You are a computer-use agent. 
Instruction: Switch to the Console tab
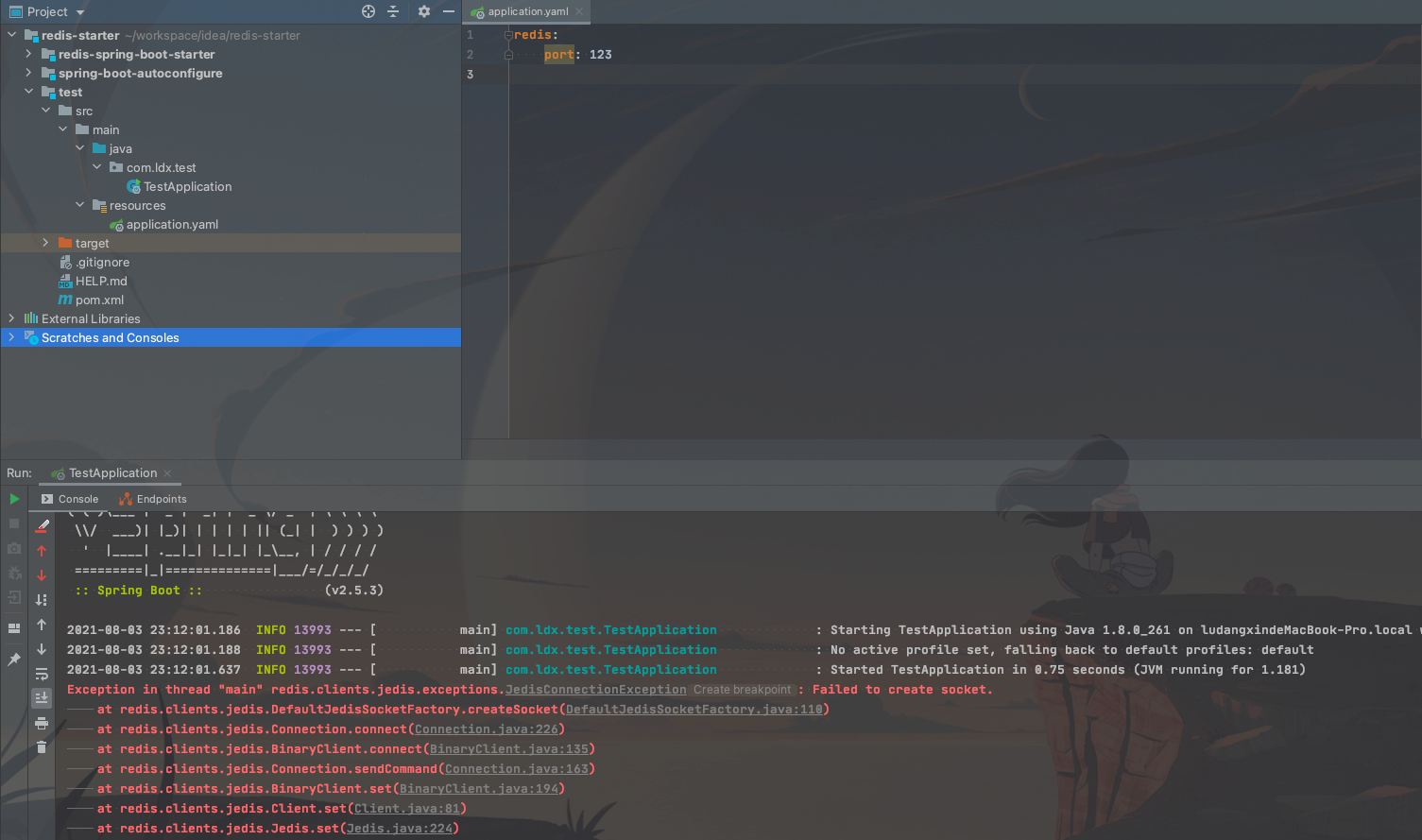(69, 499)
